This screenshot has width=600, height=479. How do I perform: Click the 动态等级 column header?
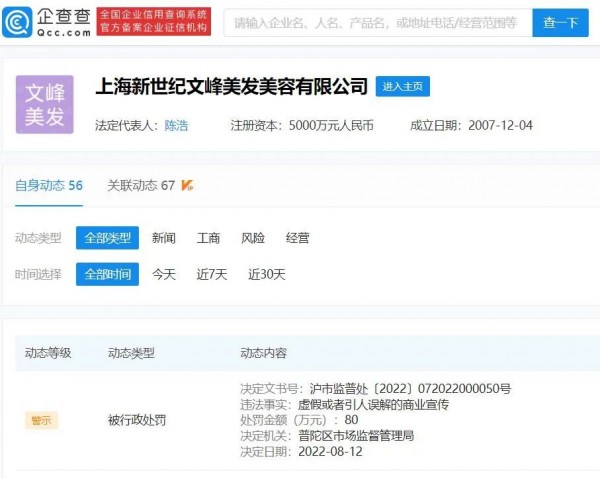tap(48, 353)
